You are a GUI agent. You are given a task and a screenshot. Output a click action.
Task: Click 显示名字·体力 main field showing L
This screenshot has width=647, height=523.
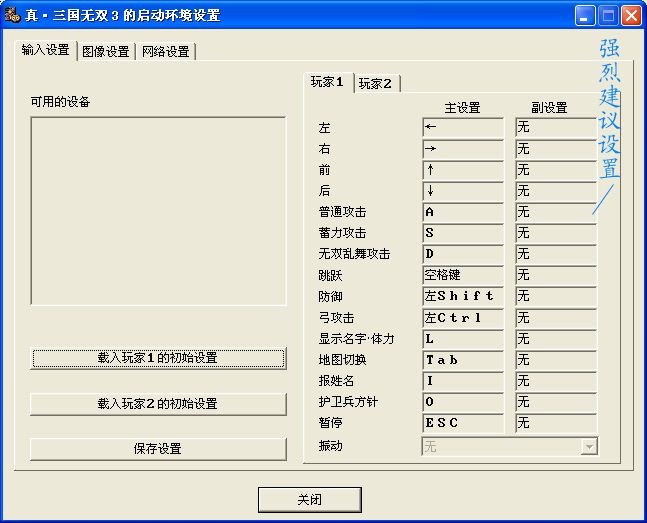[x=463, y=338]
